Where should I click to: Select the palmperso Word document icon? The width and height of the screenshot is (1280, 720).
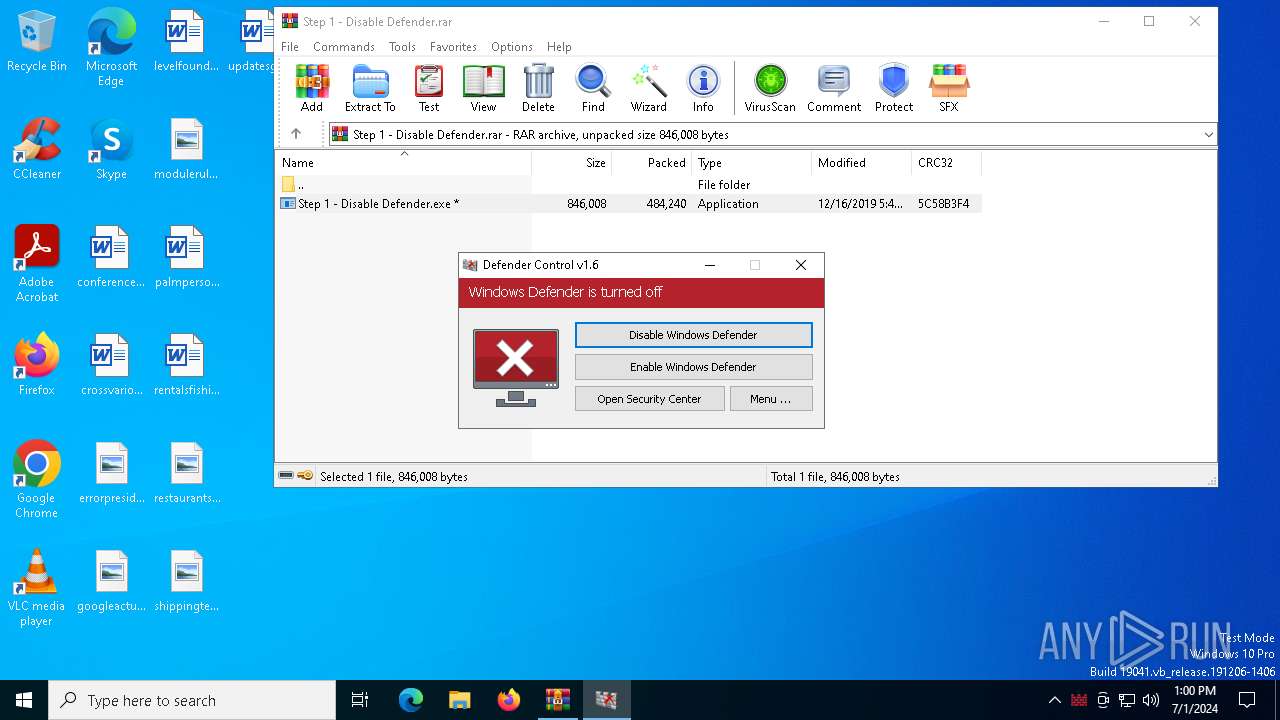[186, 257]
